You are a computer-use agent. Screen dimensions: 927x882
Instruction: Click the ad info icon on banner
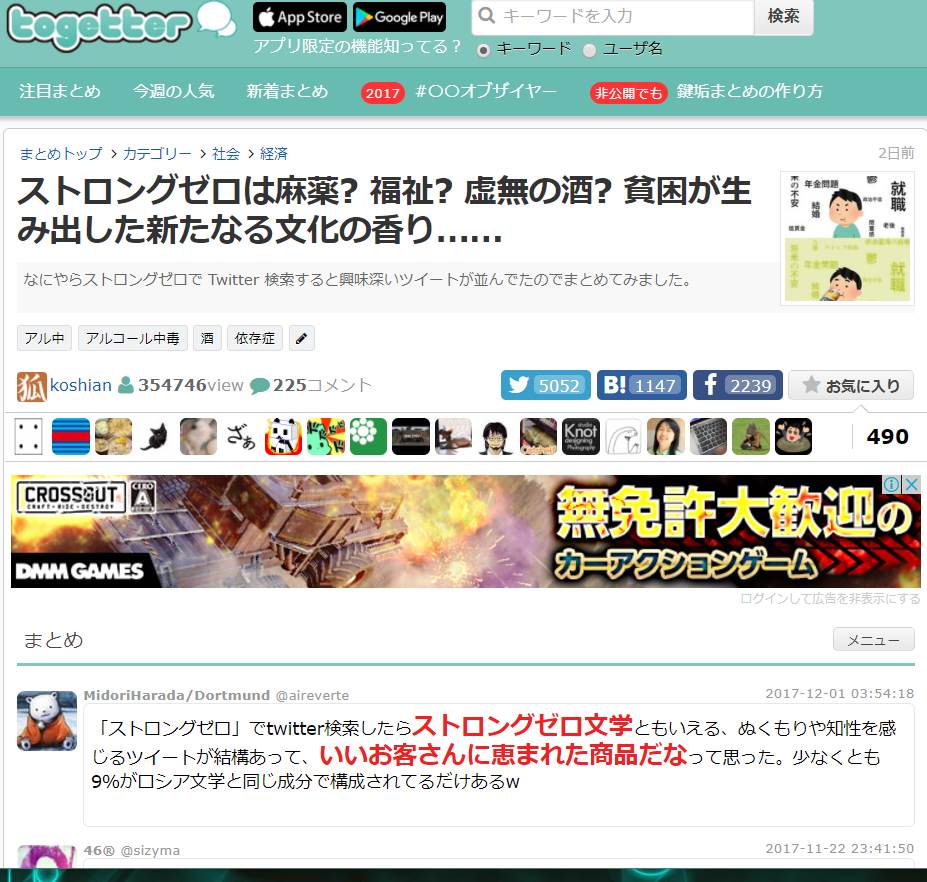891,484
